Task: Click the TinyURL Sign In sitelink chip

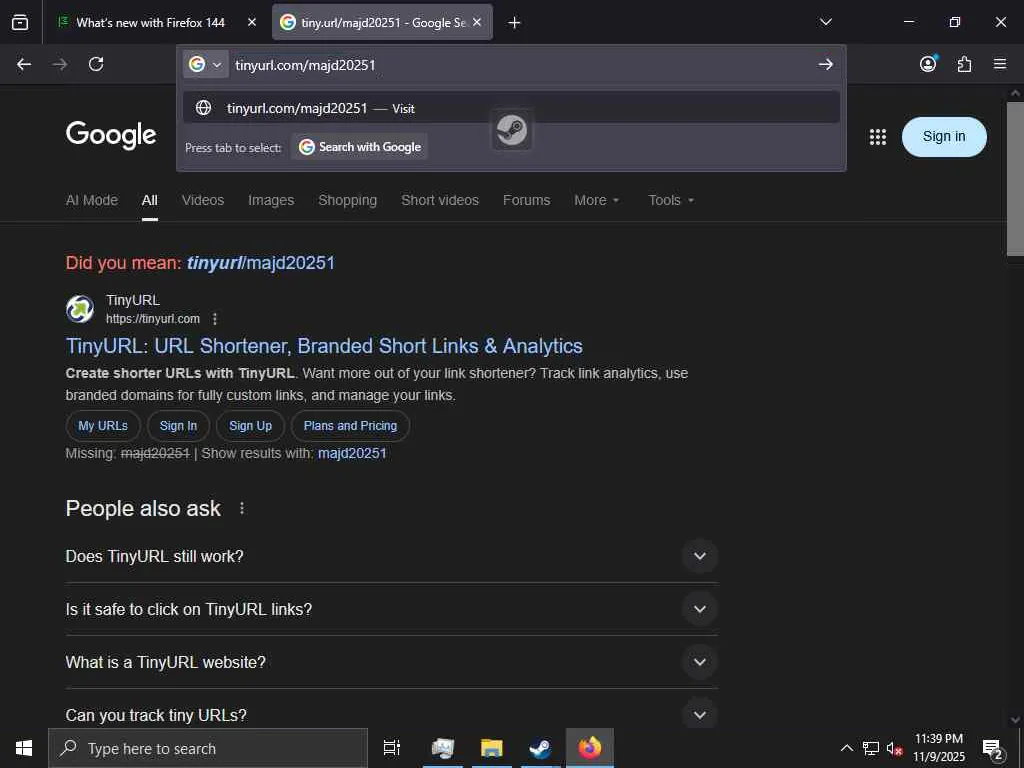Action: point(178,426)
